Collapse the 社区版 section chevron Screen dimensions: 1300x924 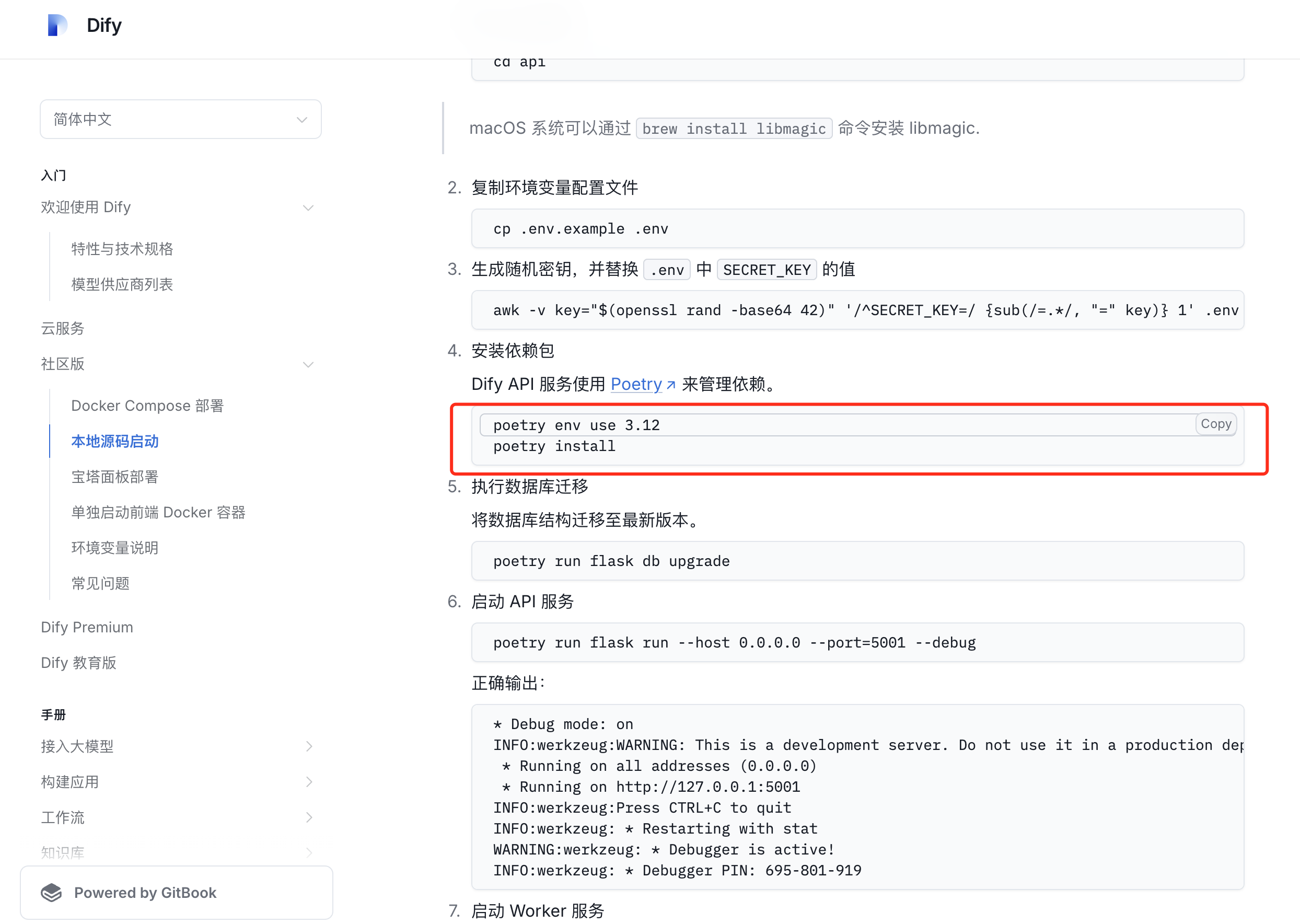coord(308,365)
